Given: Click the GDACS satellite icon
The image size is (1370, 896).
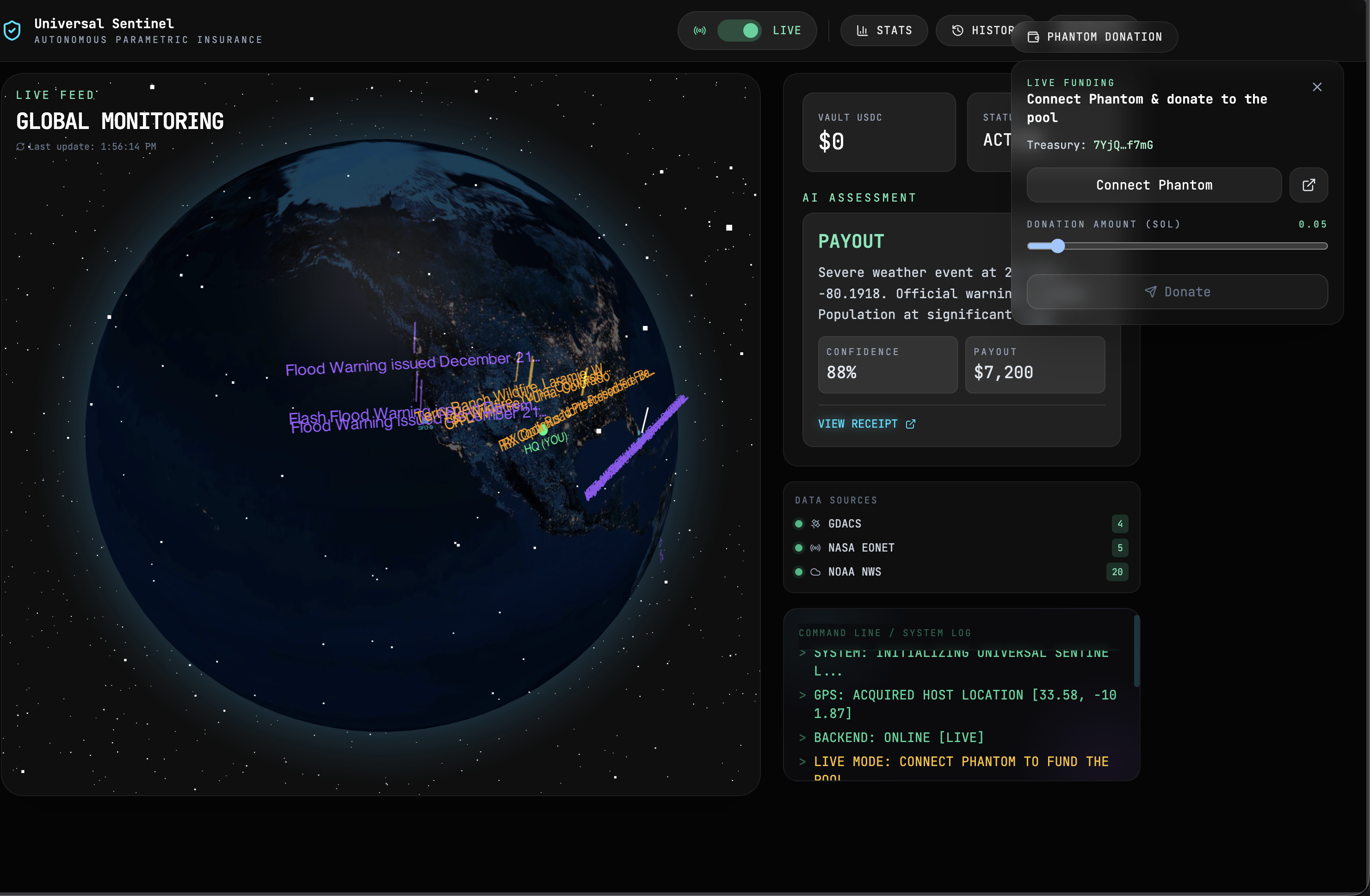Looking at the screenshot, I should (x=815, y=524).
